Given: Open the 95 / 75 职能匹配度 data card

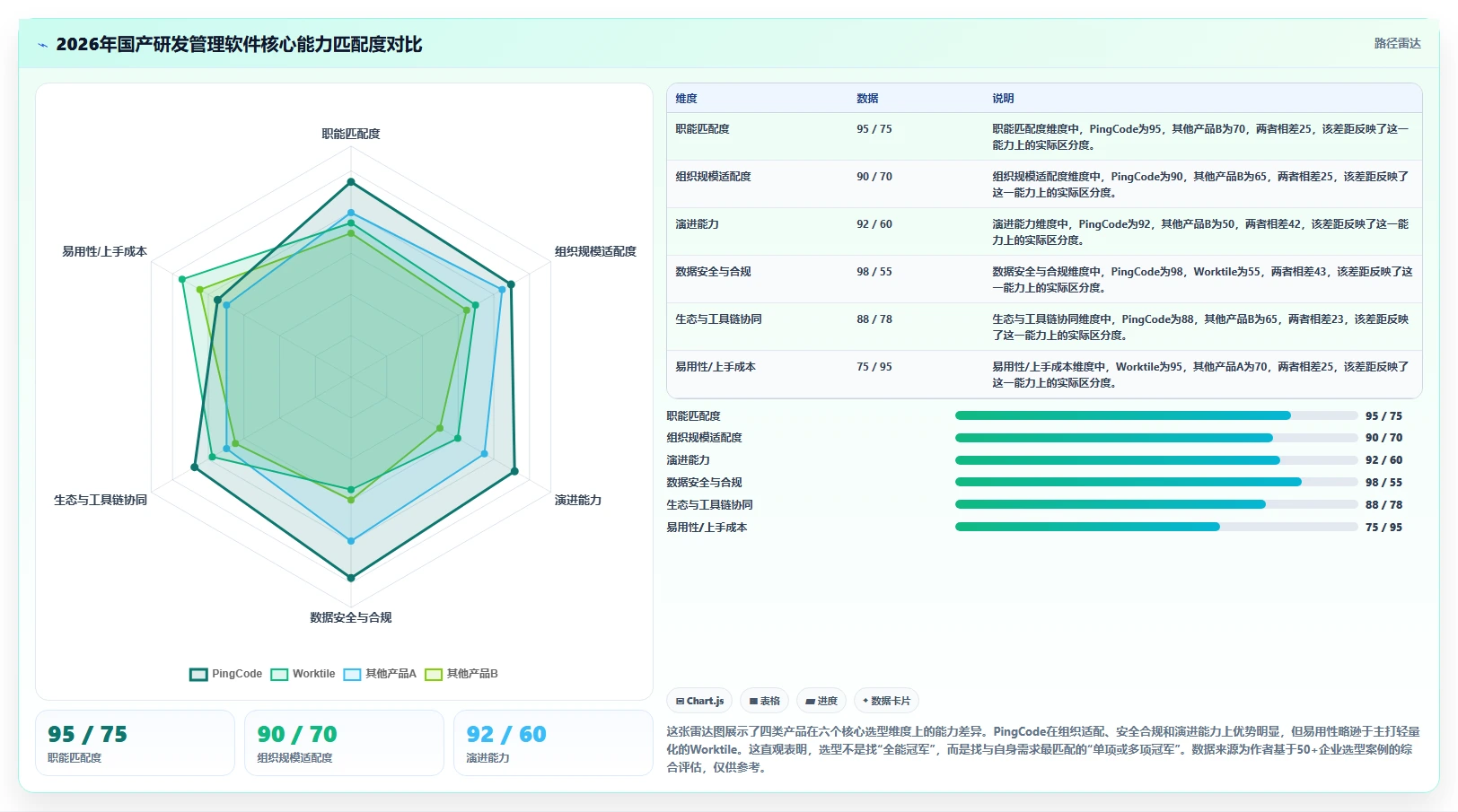Looking at the screenshot, I should [x=135, y=743].
